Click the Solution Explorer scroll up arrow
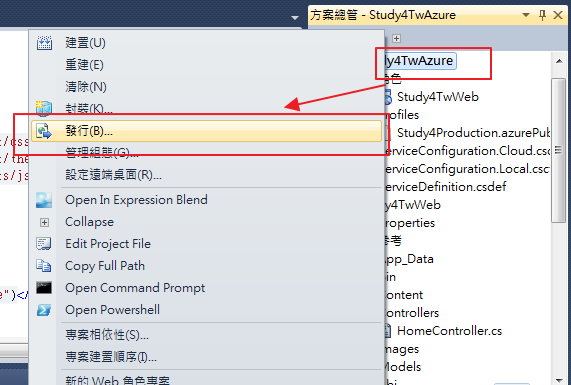The width and height of the screenshot is (571, 385). [559, 61]
